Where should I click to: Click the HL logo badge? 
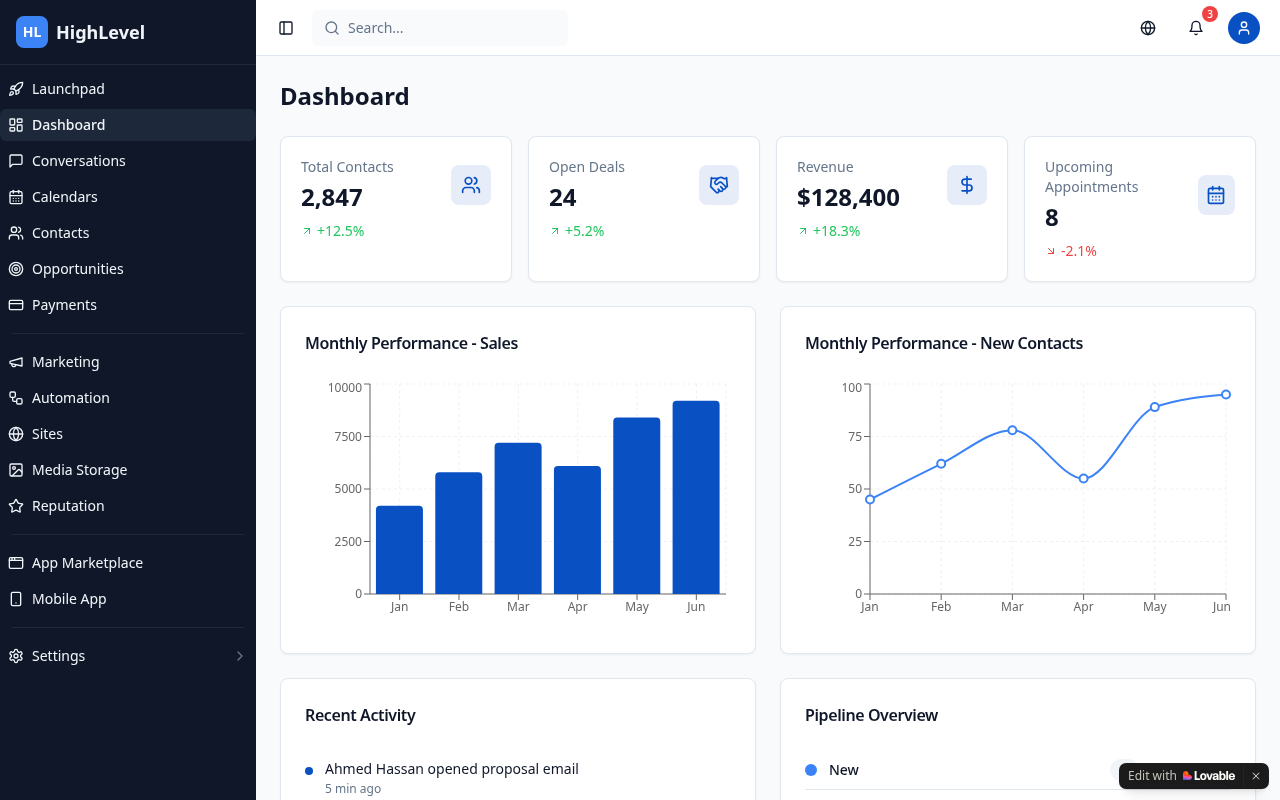tap(32, 32)
